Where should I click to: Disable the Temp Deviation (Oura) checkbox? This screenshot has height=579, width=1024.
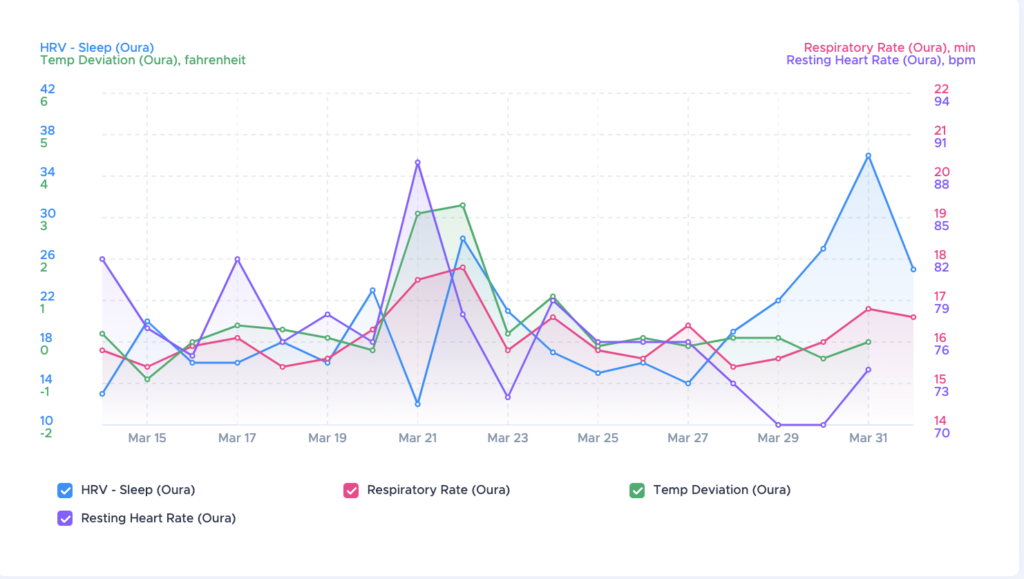637,490
